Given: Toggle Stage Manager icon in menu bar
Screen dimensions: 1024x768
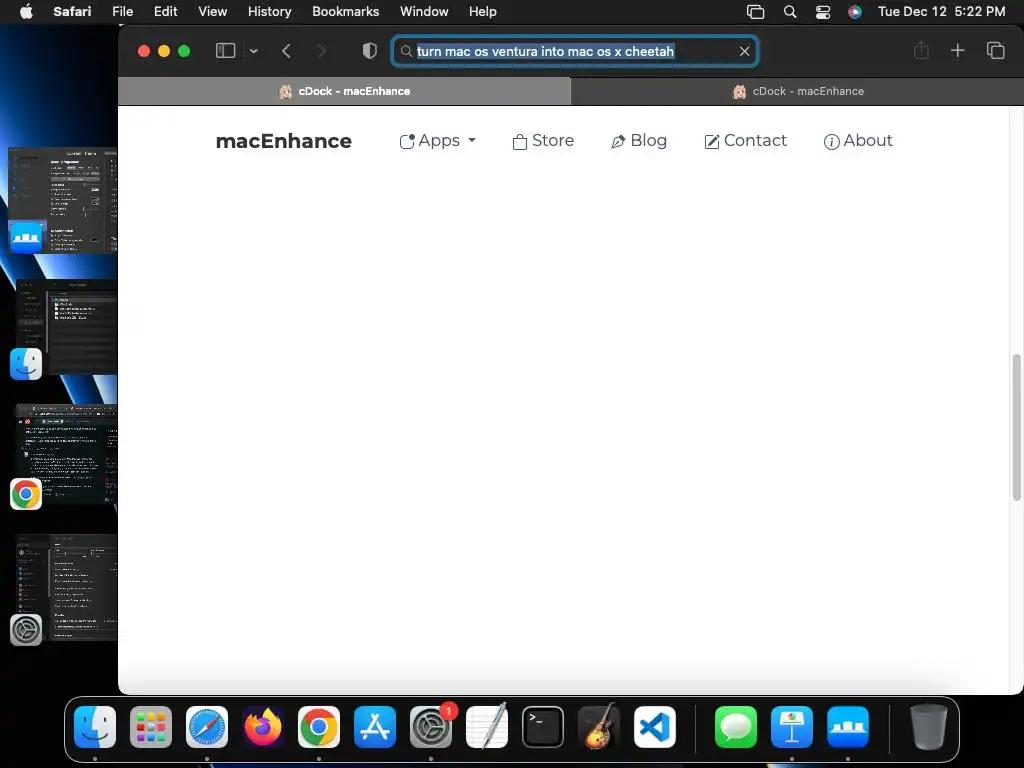Looking at the screenshot, I should click(x=756, y=12).
